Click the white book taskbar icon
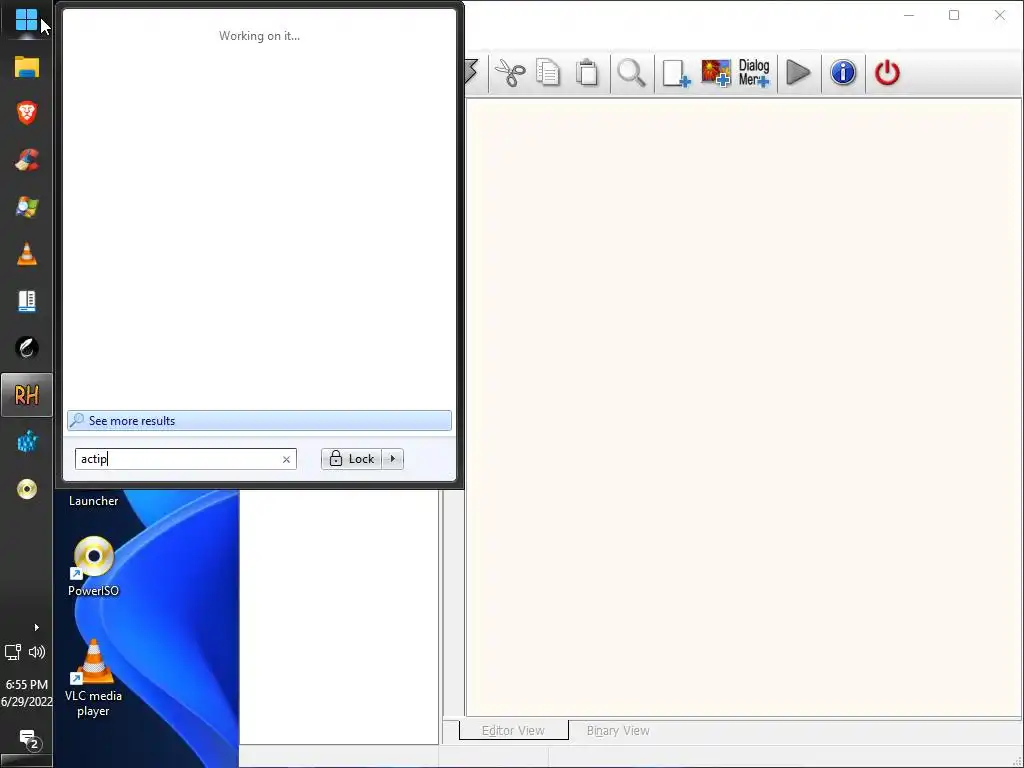This screenshot has height=768, width=1024. coord(27,301)
